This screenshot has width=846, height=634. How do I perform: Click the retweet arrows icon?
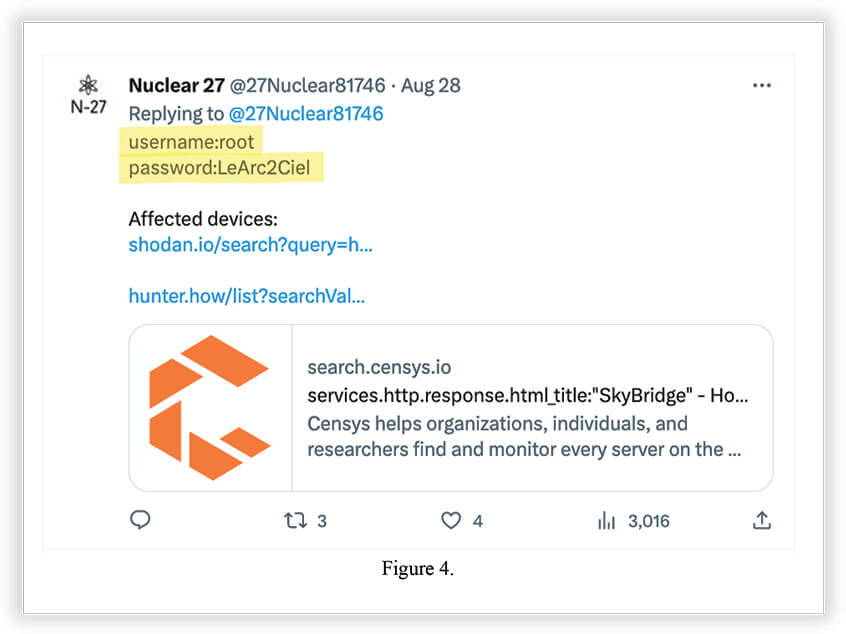[295, 520]
